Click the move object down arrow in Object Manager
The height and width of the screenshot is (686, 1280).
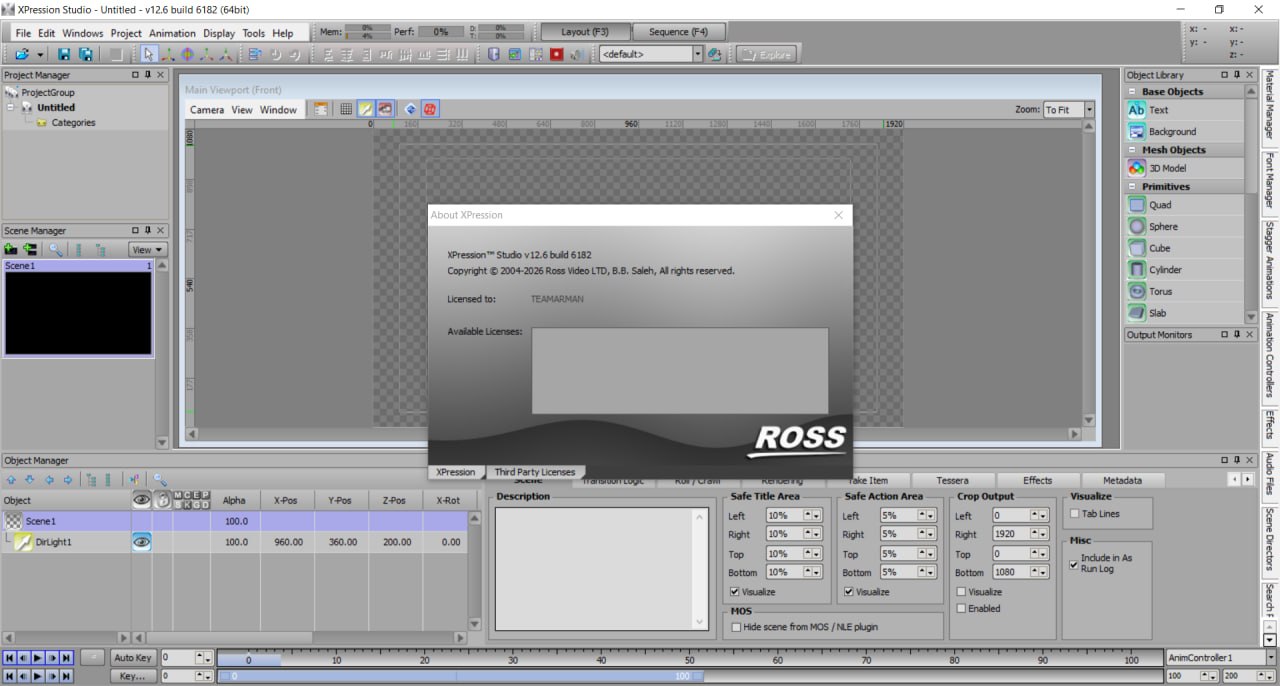pyautogui.click(x=29, y=480)
